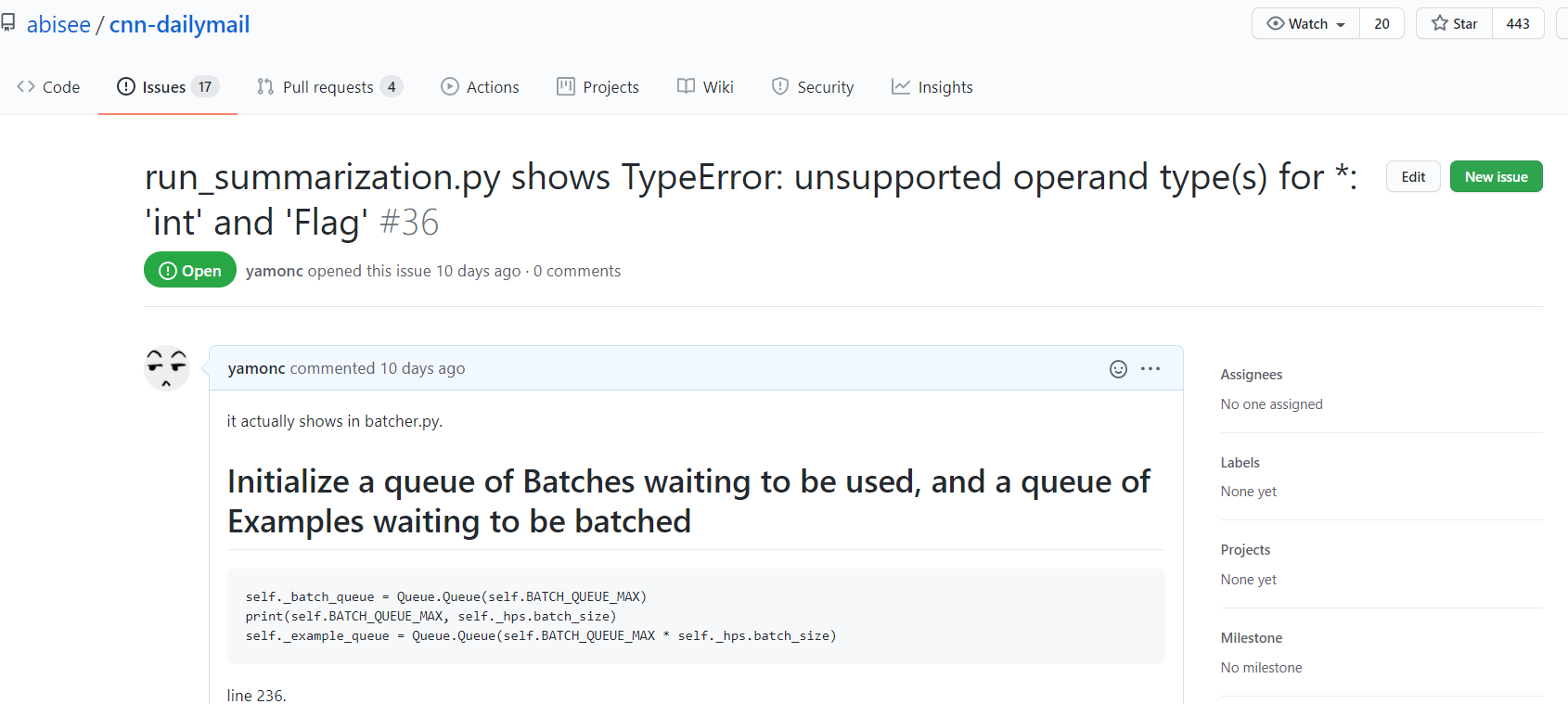The image size is (1568, 704).
Task: Open the comment options ellipsis menu
Action: tap(1150, 368)
